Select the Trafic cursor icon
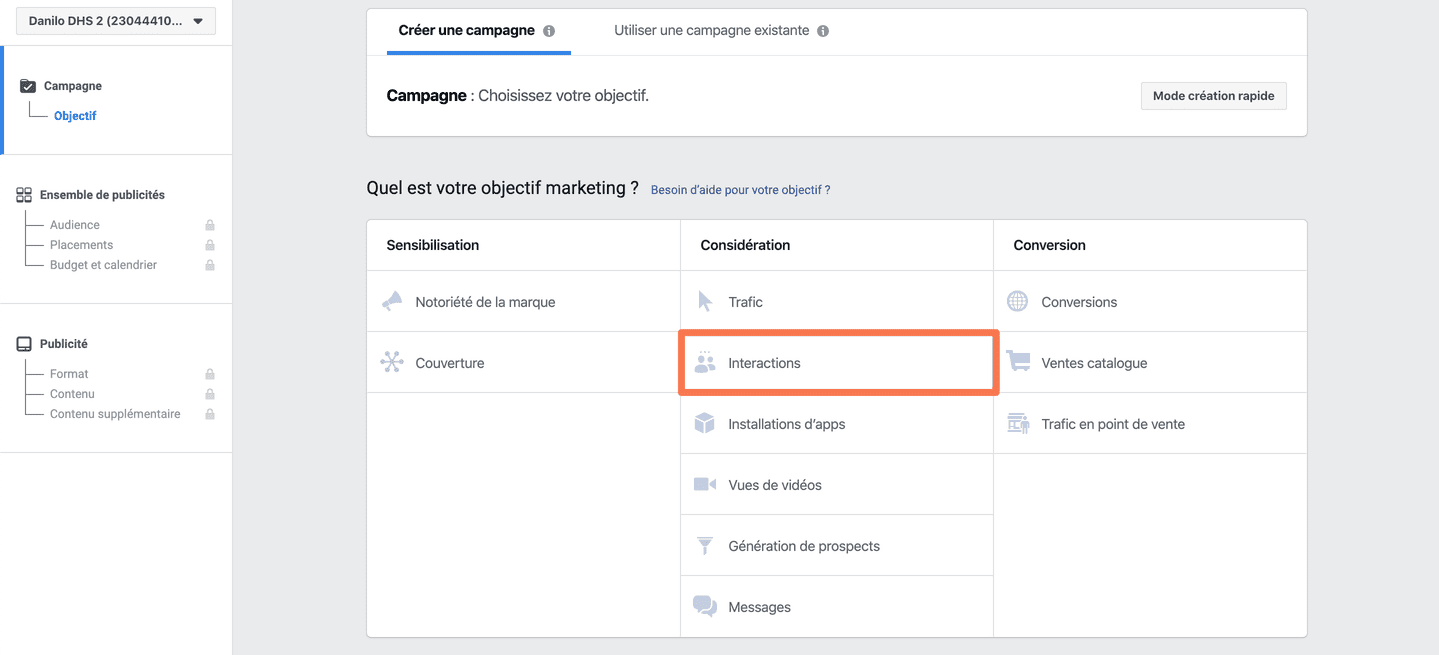The width and height of the screenshot is (1439, 655). click(705, 302)
